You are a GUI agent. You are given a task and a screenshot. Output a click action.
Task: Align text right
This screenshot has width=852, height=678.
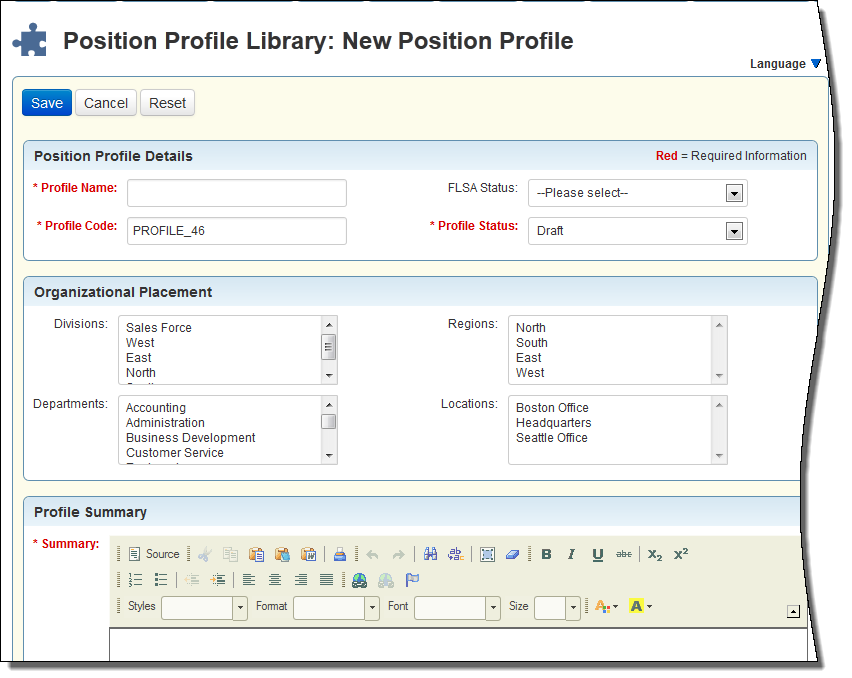point(301,580)
